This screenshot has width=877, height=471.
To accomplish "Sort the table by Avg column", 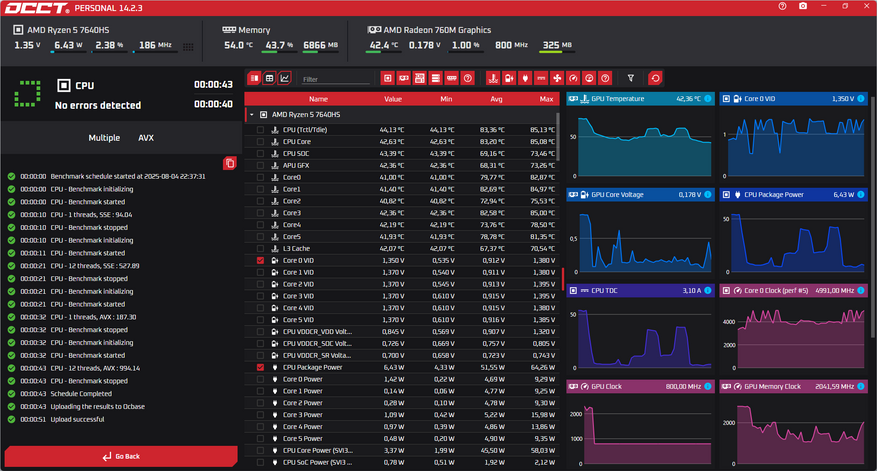I will (496, 99).
